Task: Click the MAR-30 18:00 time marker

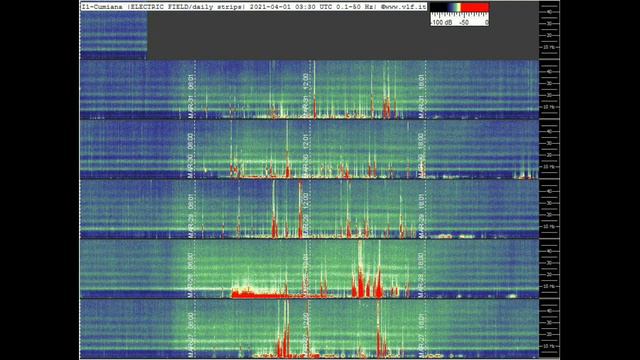Action: 421,156
